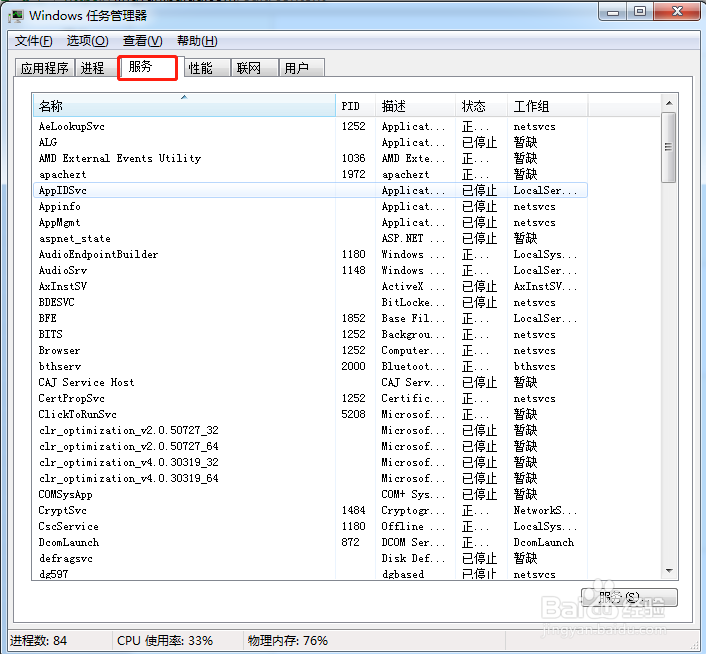Sort by the 描述 column header
The image size is (706, 654).
[415, 106]
